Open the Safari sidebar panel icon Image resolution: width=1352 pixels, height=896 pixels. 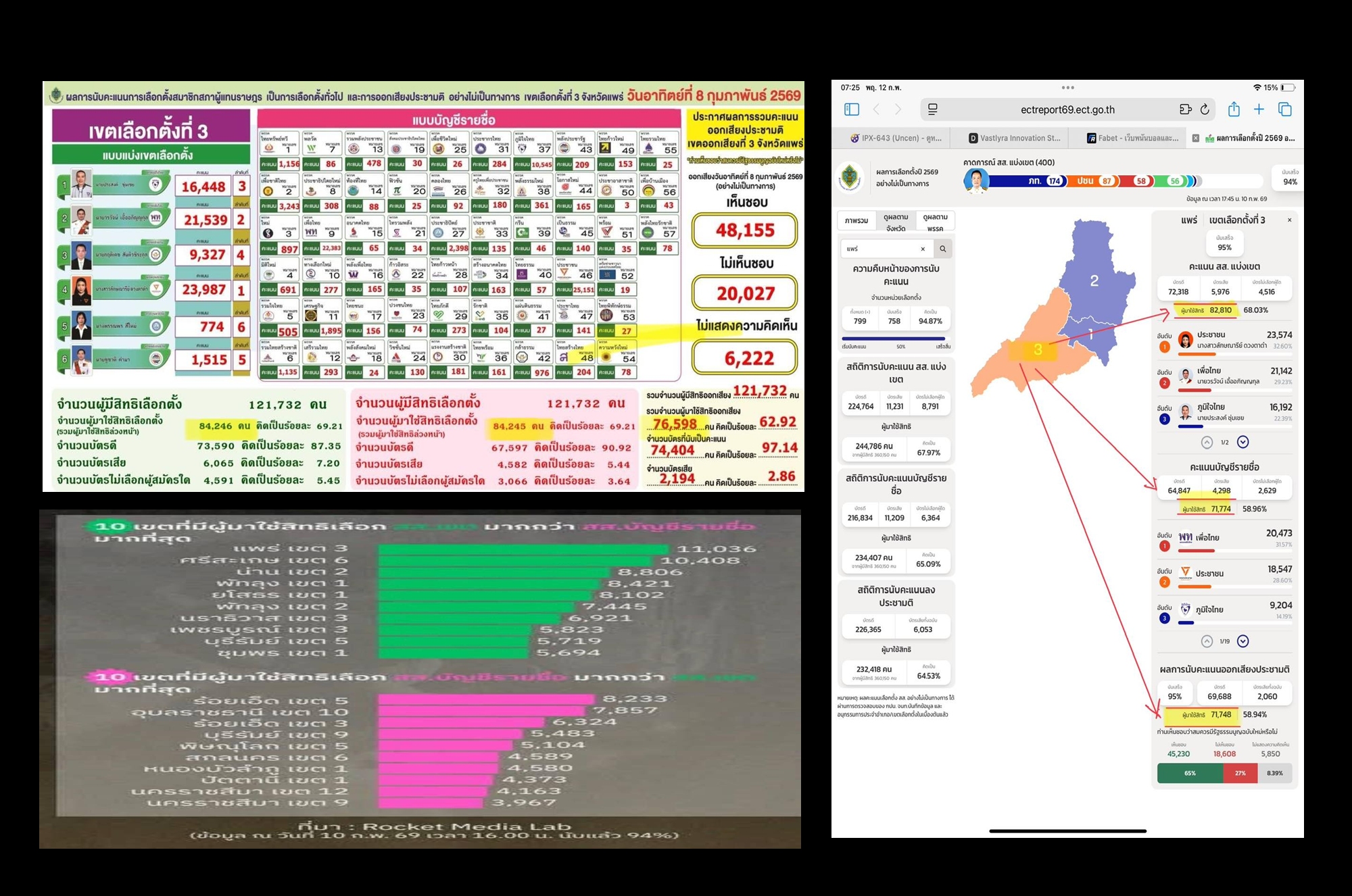(x=852, y=109)
